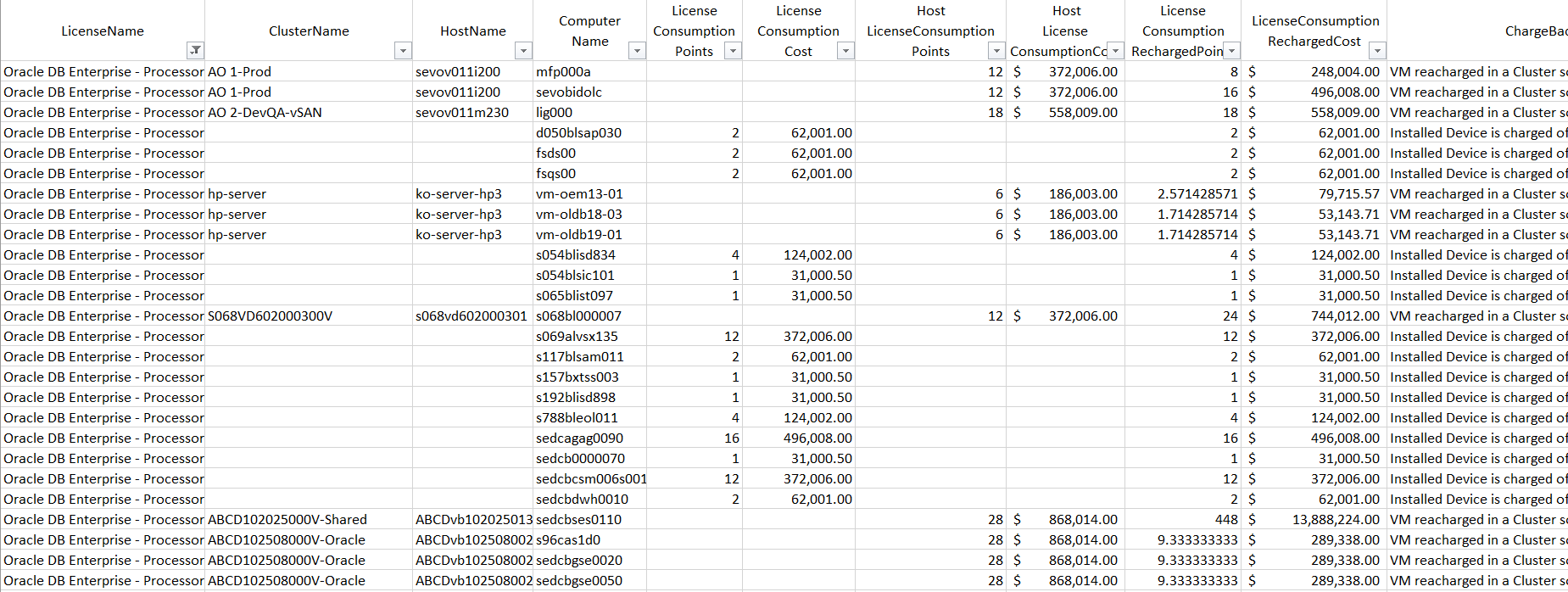
Task: Click host name ABCDvb102025013
Action: pyautogui.click(x=473, y=520)
